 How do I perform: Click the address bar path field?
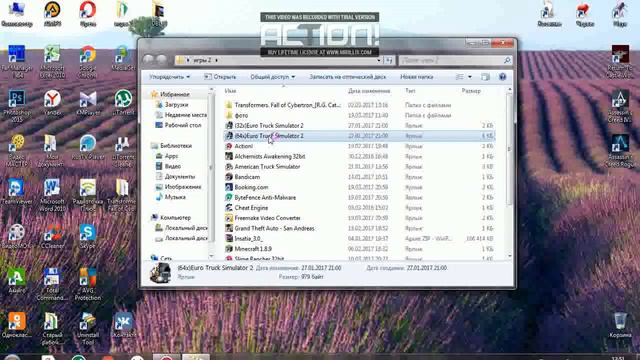click(x=278, y=60)
